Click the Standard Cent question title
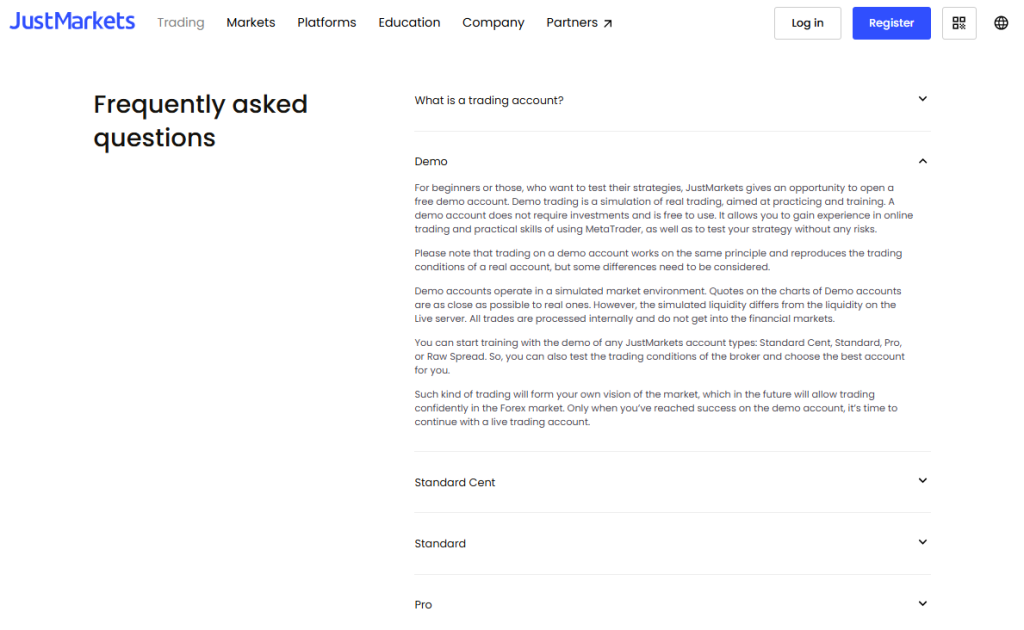 pyautogui.click(x=455, y=483)
